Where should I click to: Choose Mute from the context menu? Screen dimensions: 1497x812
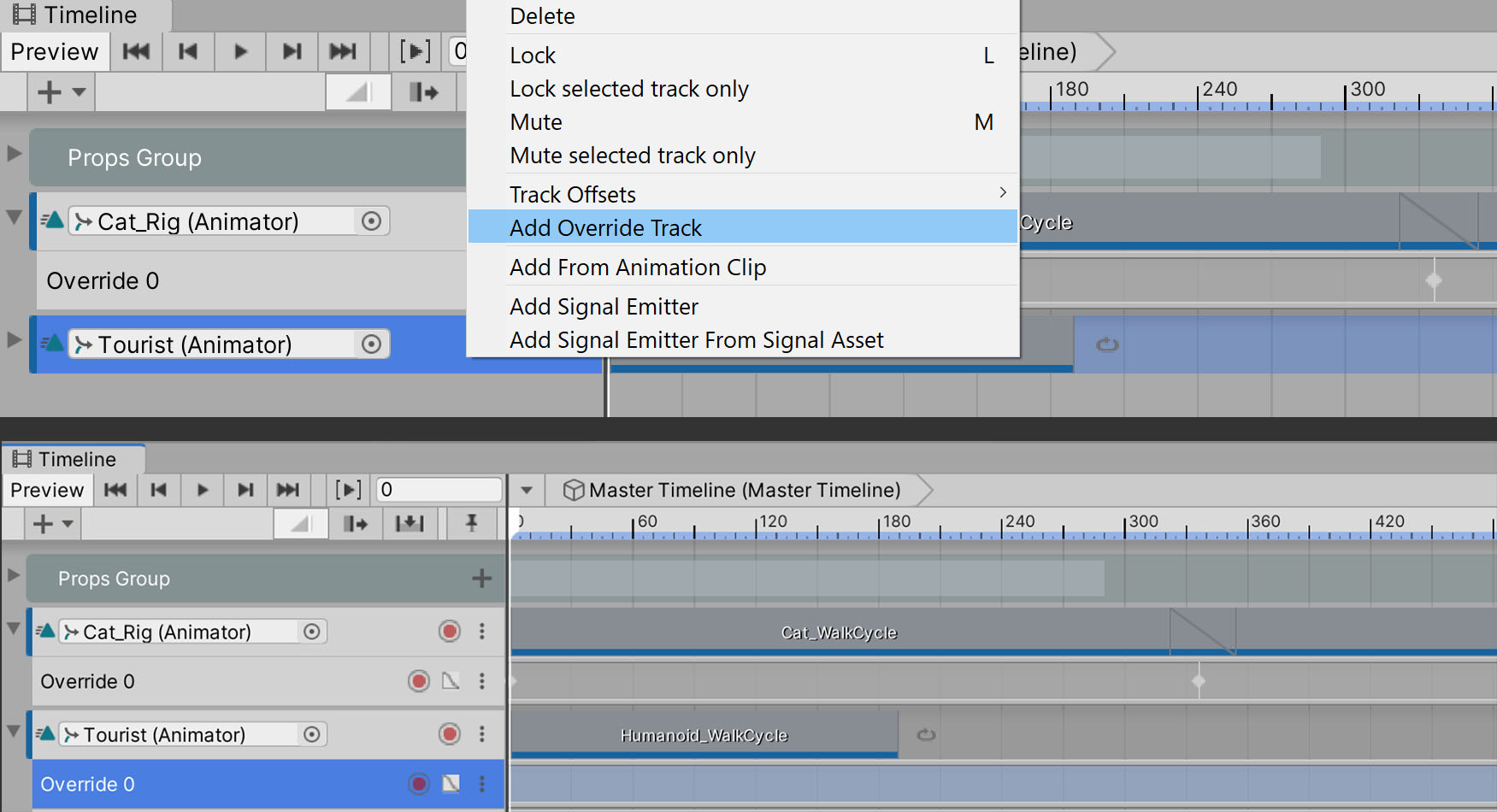coord(743,122)
